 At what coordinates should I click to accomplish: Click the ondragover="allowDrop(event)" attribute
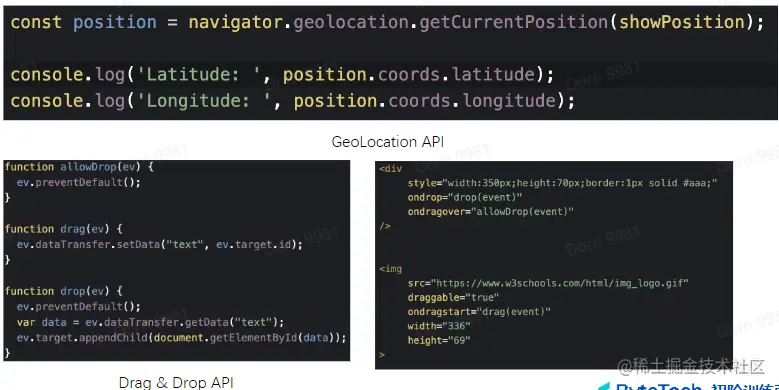(x=490, y=212)
